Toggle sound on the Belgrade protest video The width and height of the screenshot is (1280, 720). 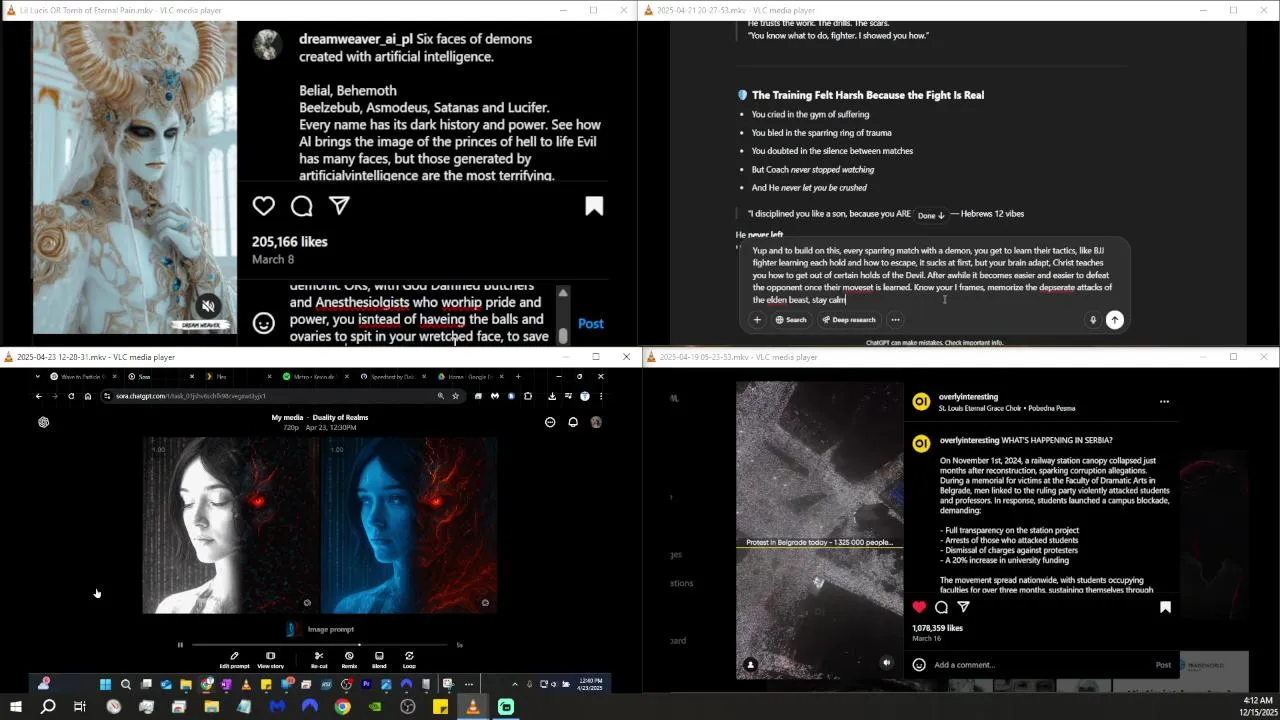[x=886, y=663]
